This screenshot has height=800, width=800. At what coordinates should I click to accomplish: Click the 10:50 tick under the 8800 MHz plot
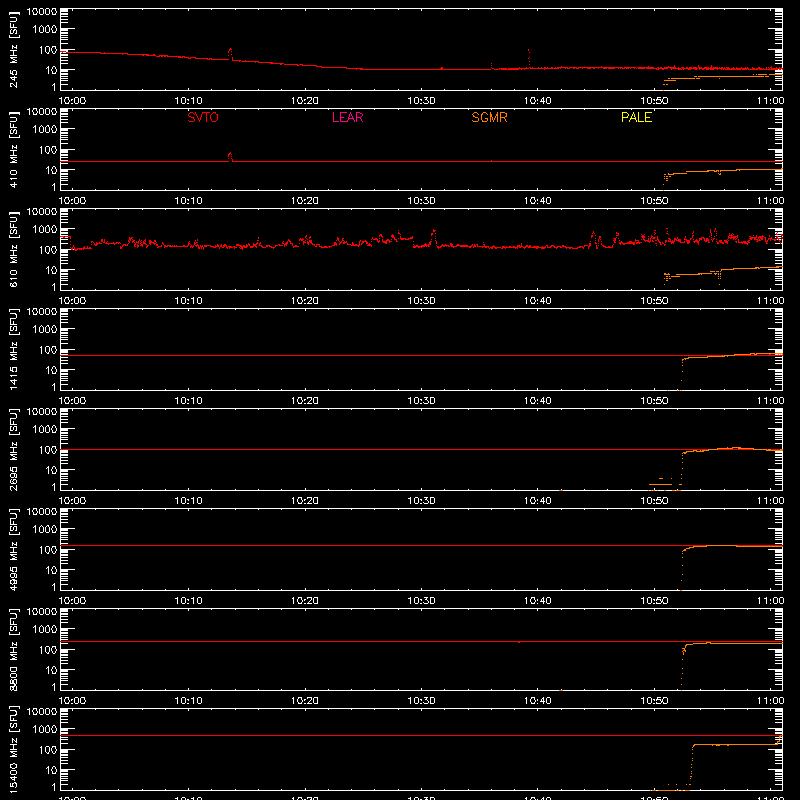click(x=654, y=701)
